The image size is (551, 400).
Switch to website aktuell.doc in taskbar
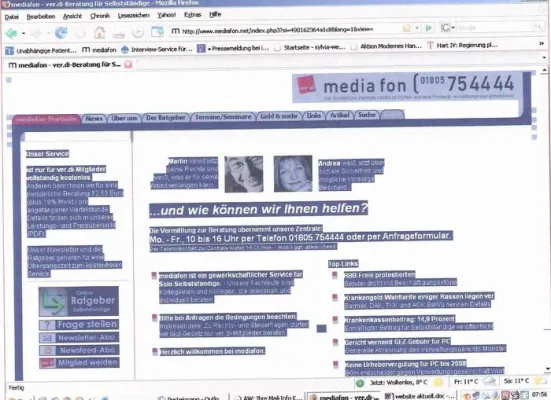(x=421, y=396)
